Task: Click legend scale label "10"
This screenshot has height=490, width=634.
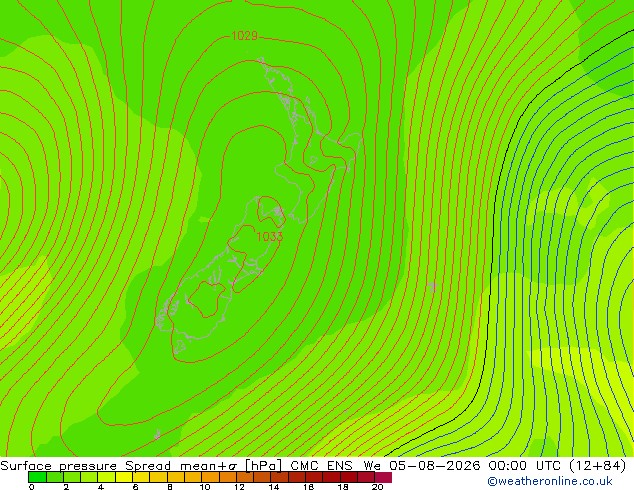Action: 205,487
